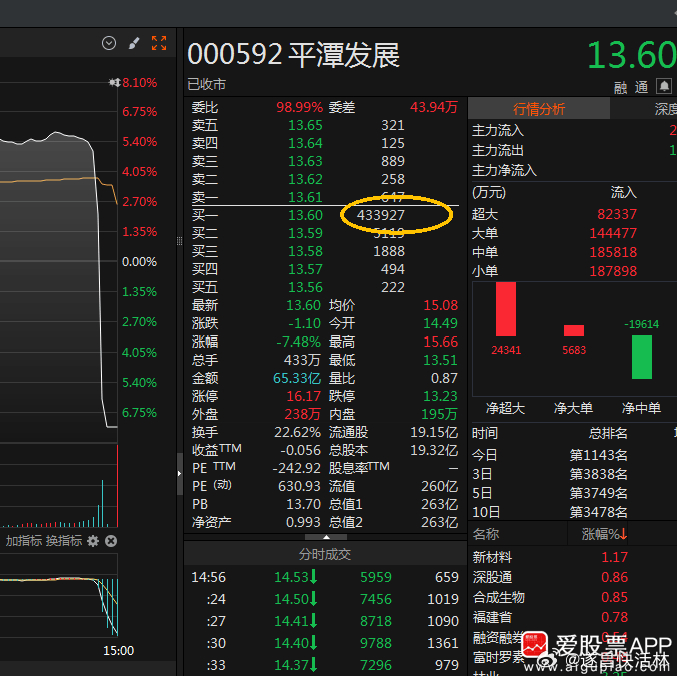Click the 已收市 market status text
This screenshot has height=676, width=677.
pos(207,84)
